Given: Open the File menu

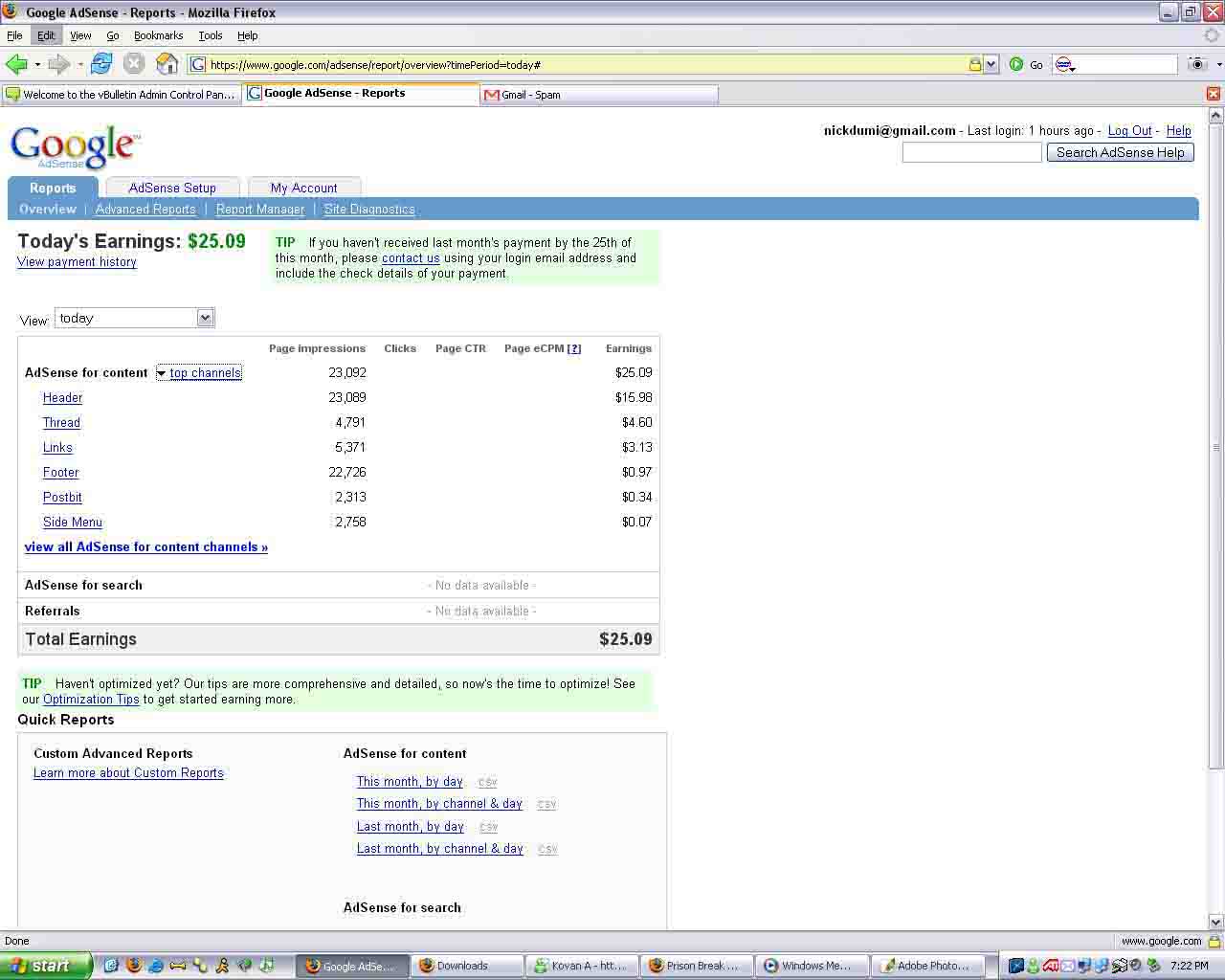Looking at the screenshot, I should tap(14, 35).
